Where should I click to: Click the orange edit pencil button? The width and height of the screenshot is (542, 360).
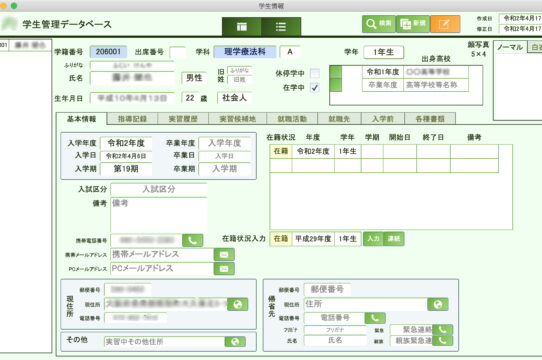[x=445, y=24]
